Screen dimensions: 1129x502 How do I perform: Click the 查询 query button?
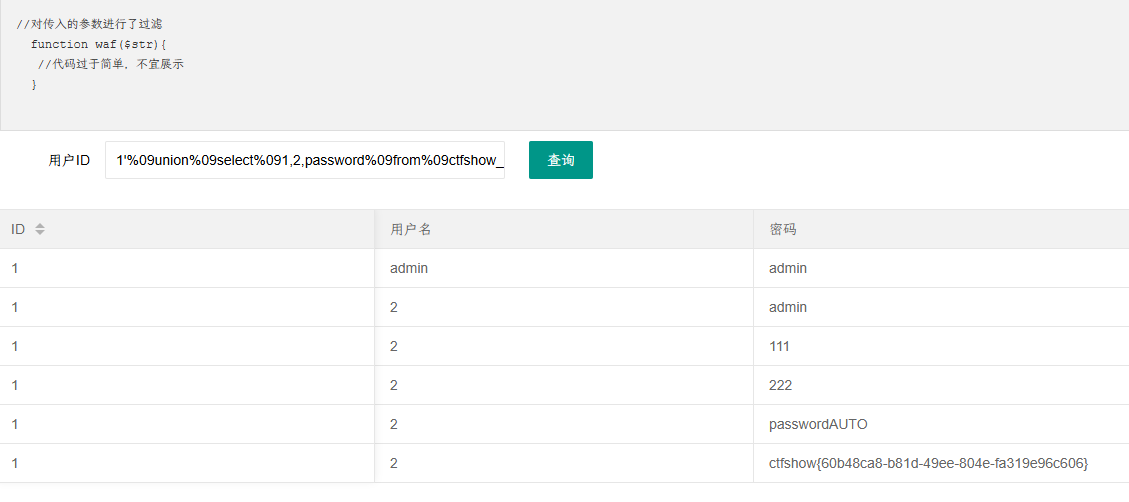click(561, 160)
